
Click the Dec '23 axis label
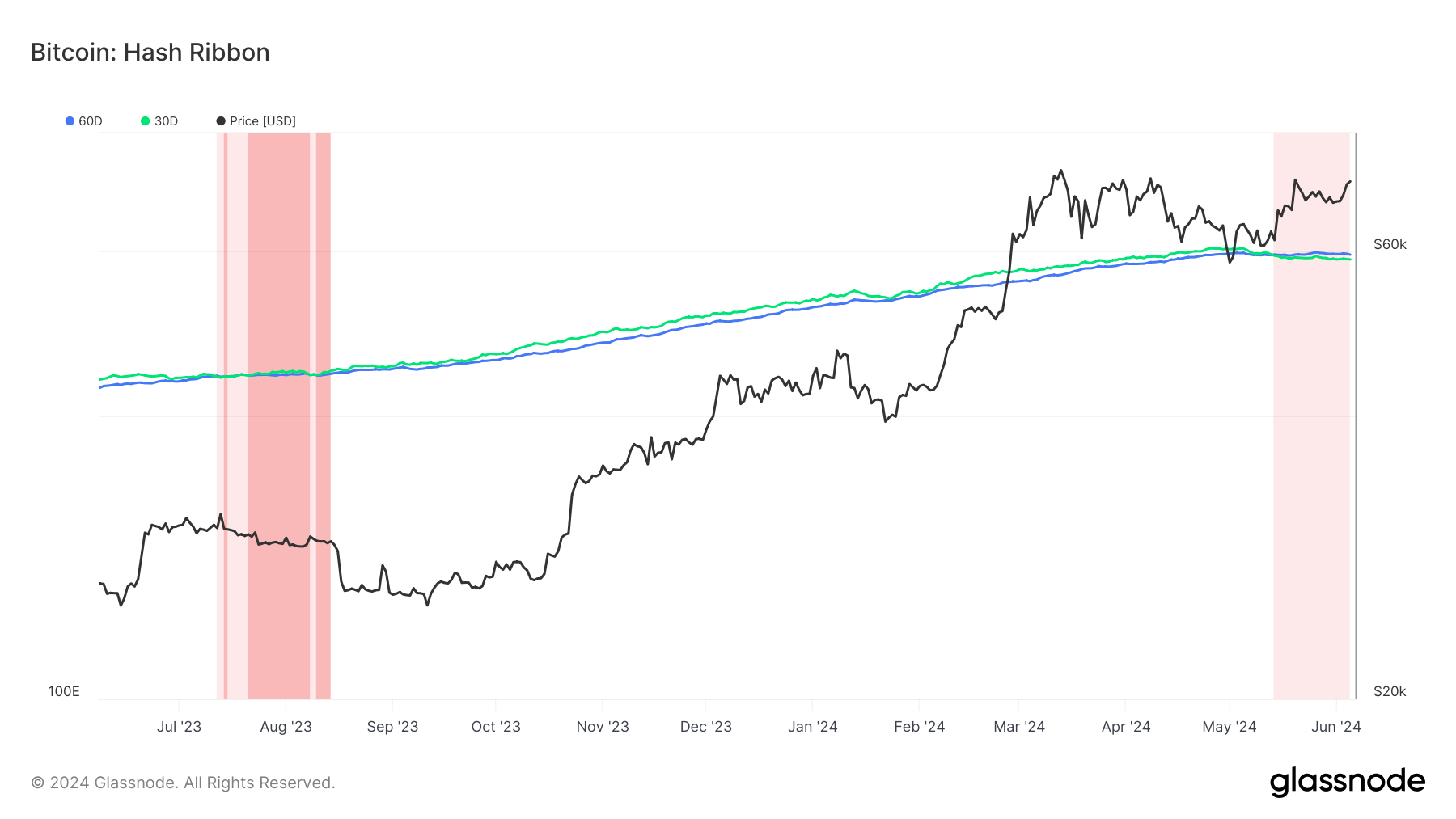pyautogui.click(x=705, y=726)
